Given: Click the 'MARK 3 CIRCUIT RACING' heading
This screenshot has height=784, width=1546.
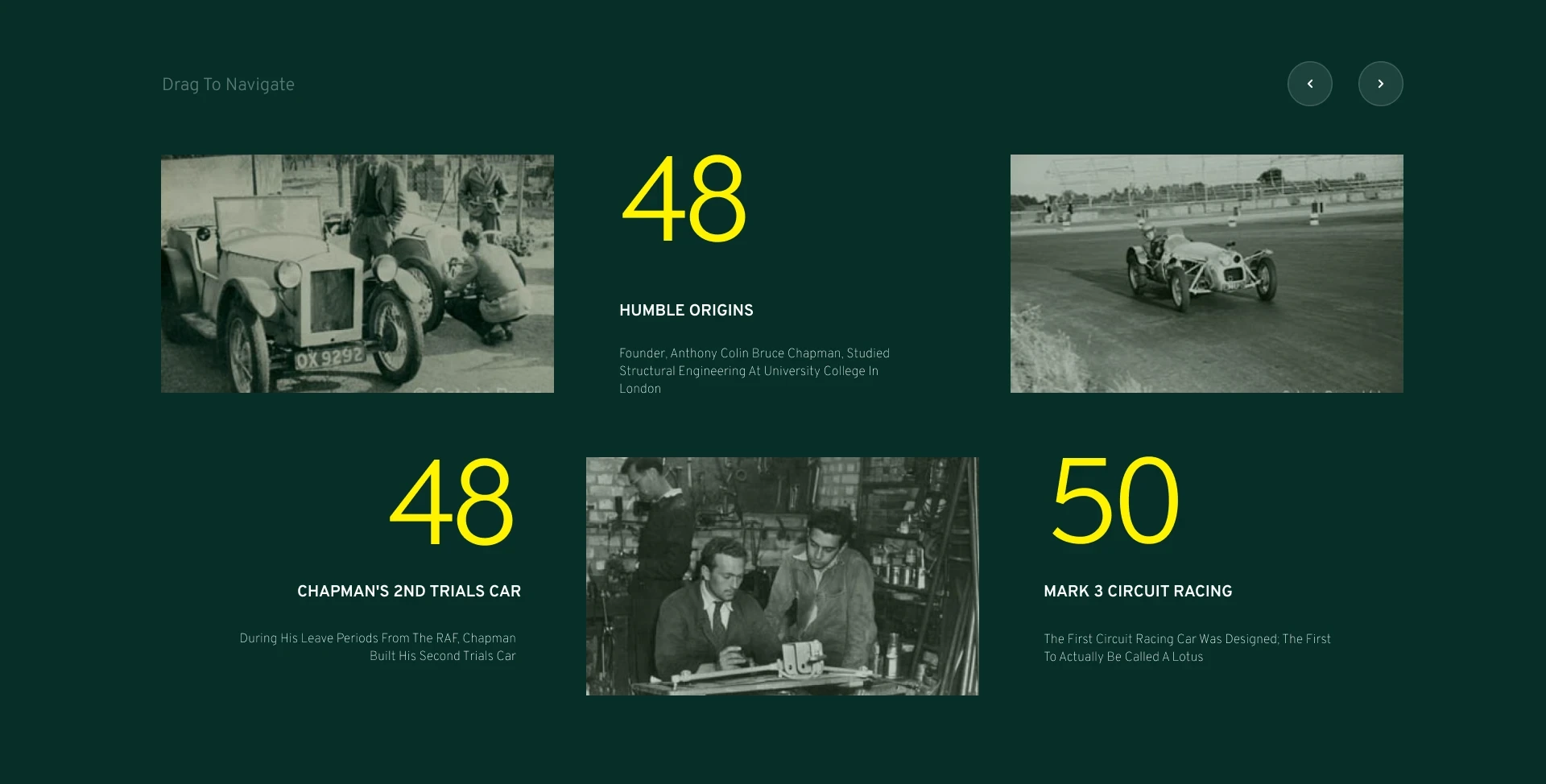Looking at the screenshot, I should 1138,591.
